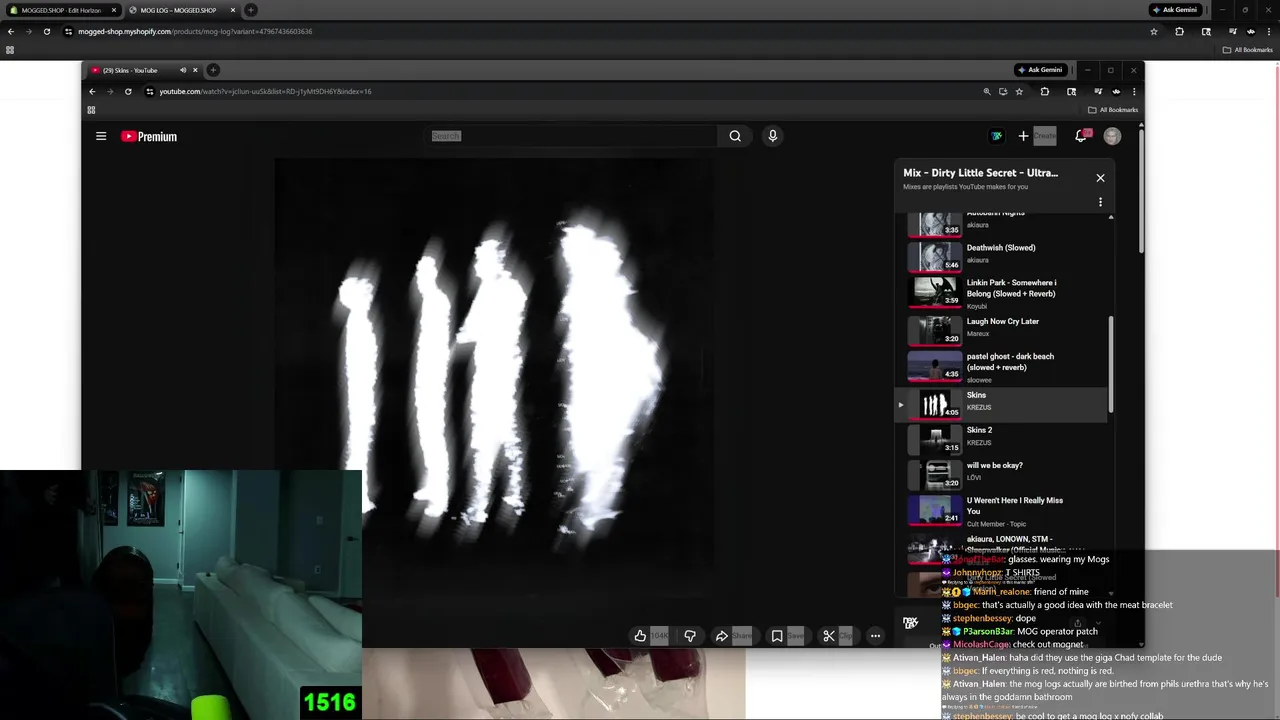
Task: Mute the Skins - YouTube tab audio
Action: pos(182,70)
